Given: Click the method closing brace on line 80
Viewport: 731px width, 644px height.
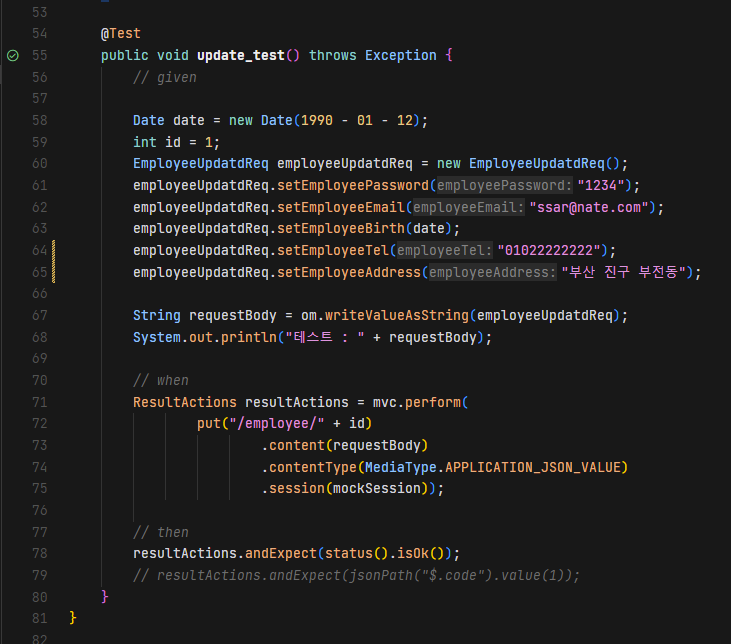Looking at the screenshot, I should tap(105, 597).
